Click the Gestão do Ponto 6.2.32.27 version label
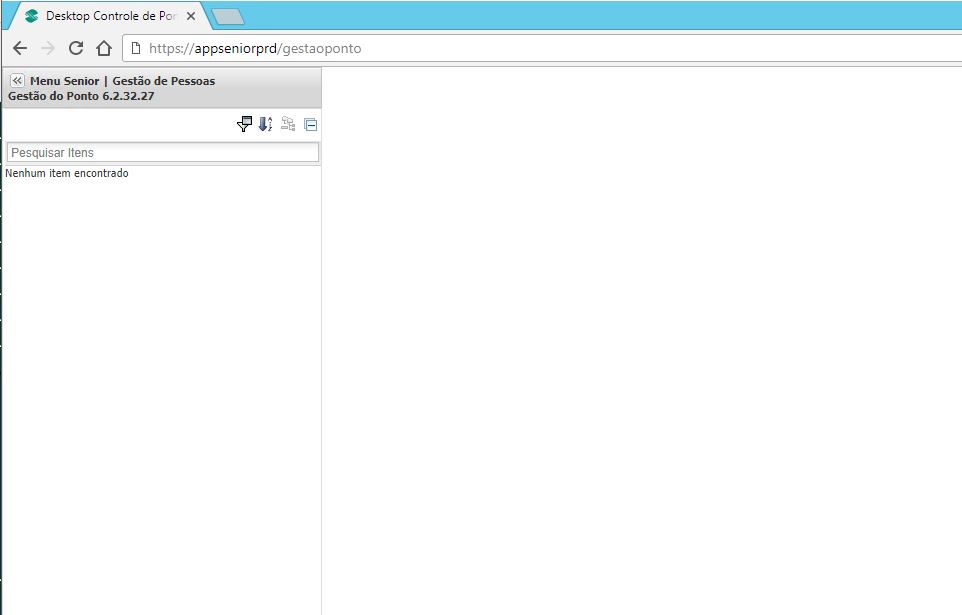 coord(81,96)
